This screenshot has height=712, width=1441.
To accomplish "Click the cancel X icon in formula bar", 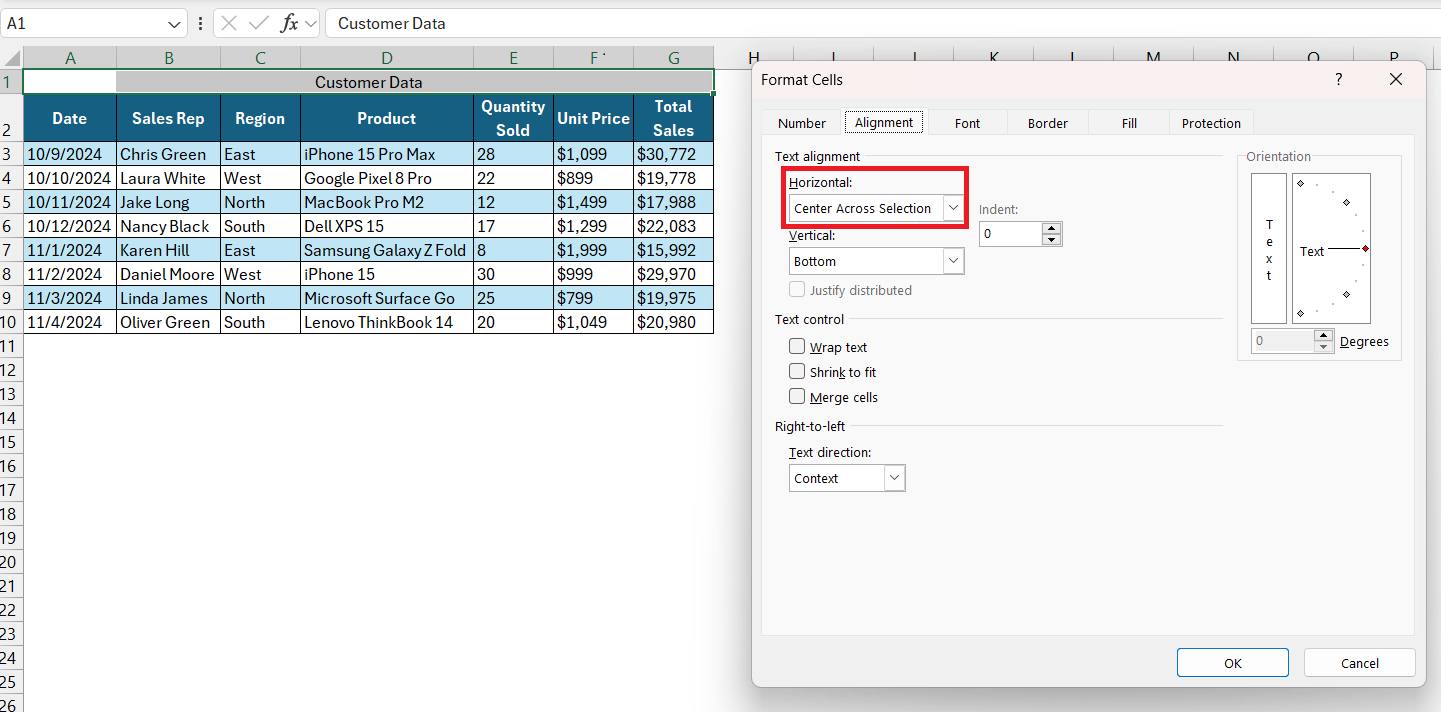I will coord(229,23).
